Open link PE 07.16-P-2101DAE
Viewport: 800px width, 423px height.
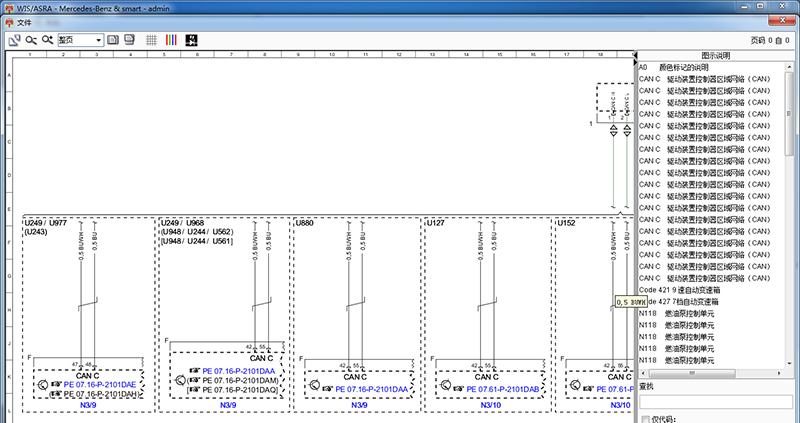100,385
